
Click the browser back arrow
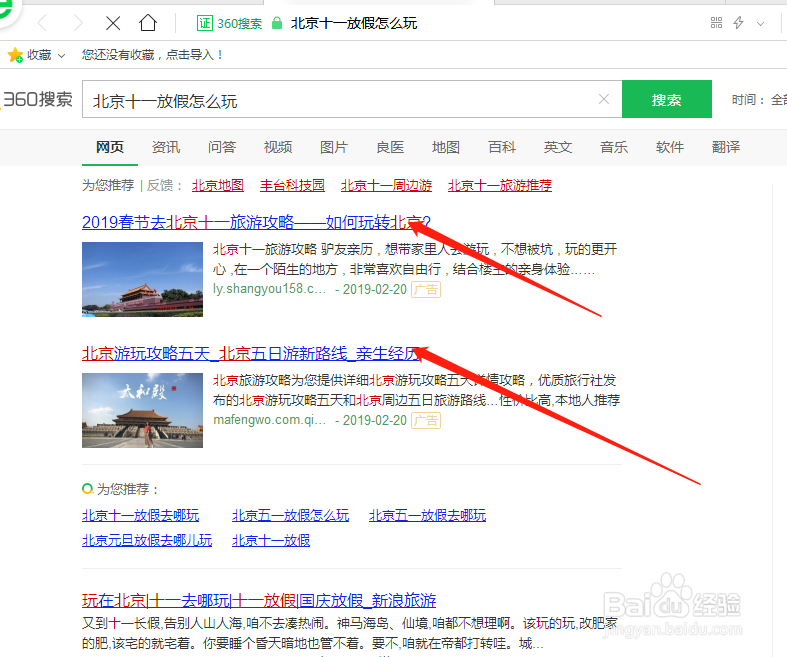pos(43,23)
